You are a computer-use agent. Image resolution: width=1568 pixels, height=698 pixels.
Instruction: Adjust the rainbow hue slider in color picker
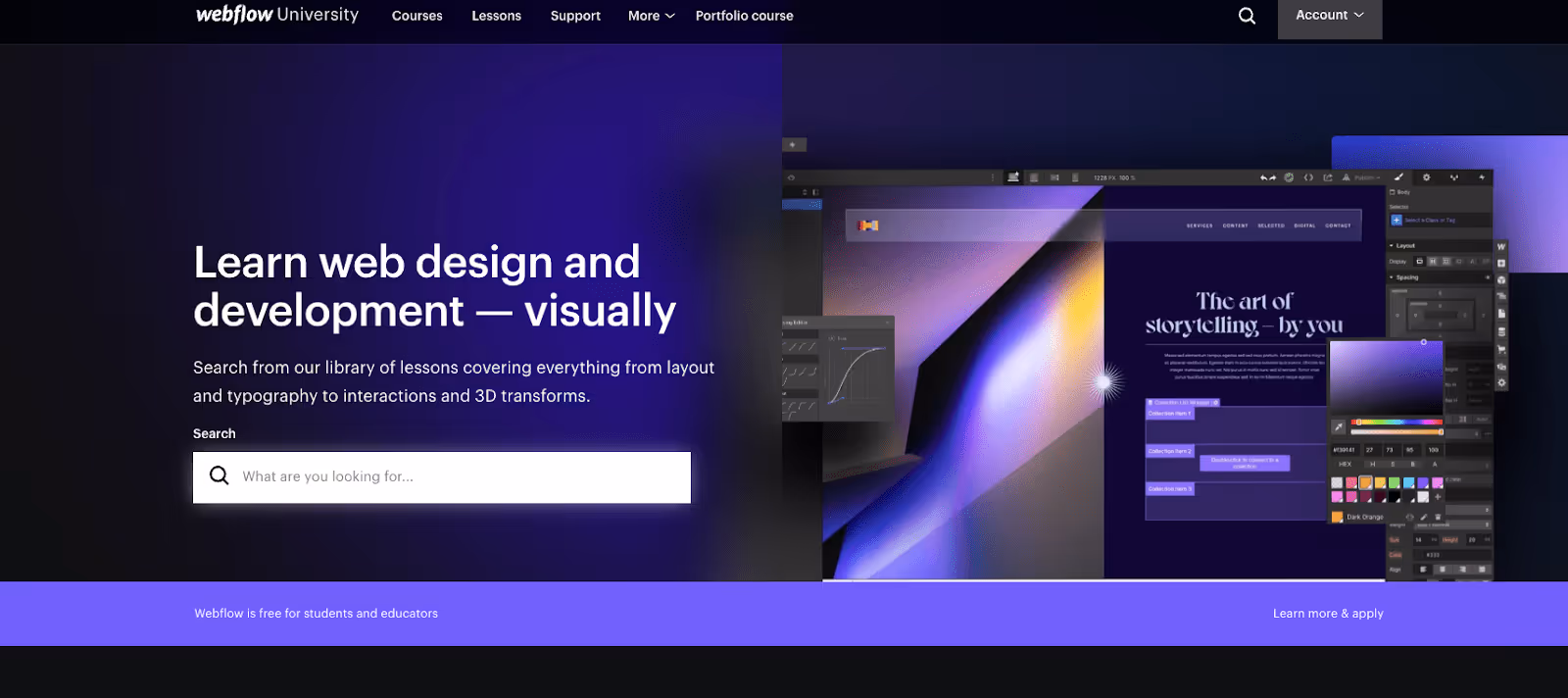1396,422
